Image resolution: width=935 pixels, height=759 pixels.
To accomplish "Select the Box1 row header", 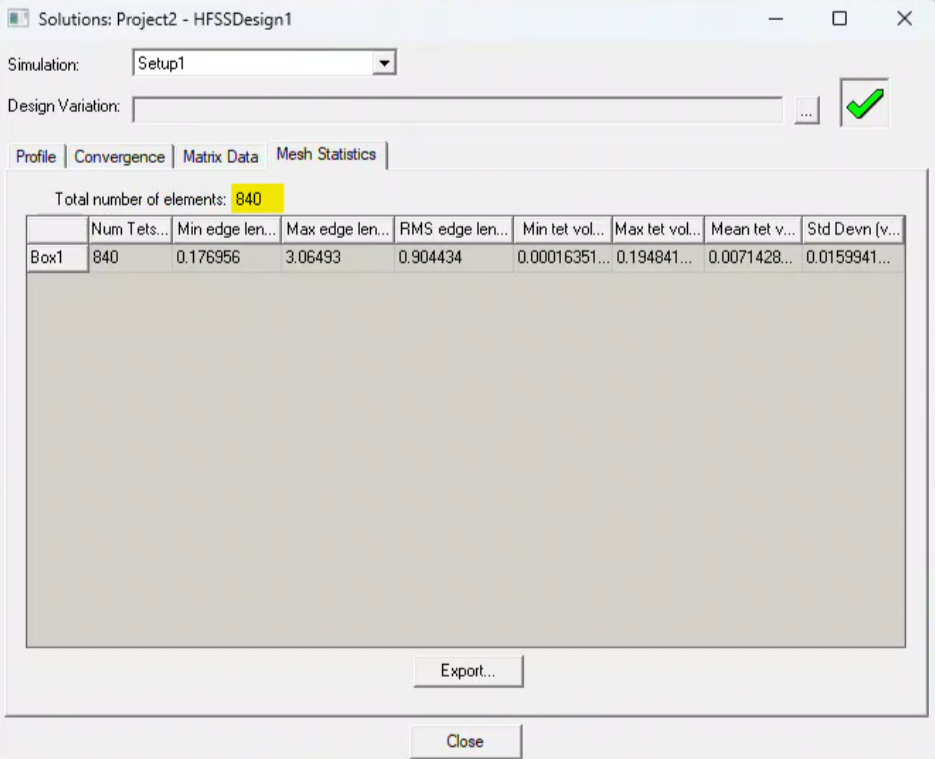I will click(57, 257).
